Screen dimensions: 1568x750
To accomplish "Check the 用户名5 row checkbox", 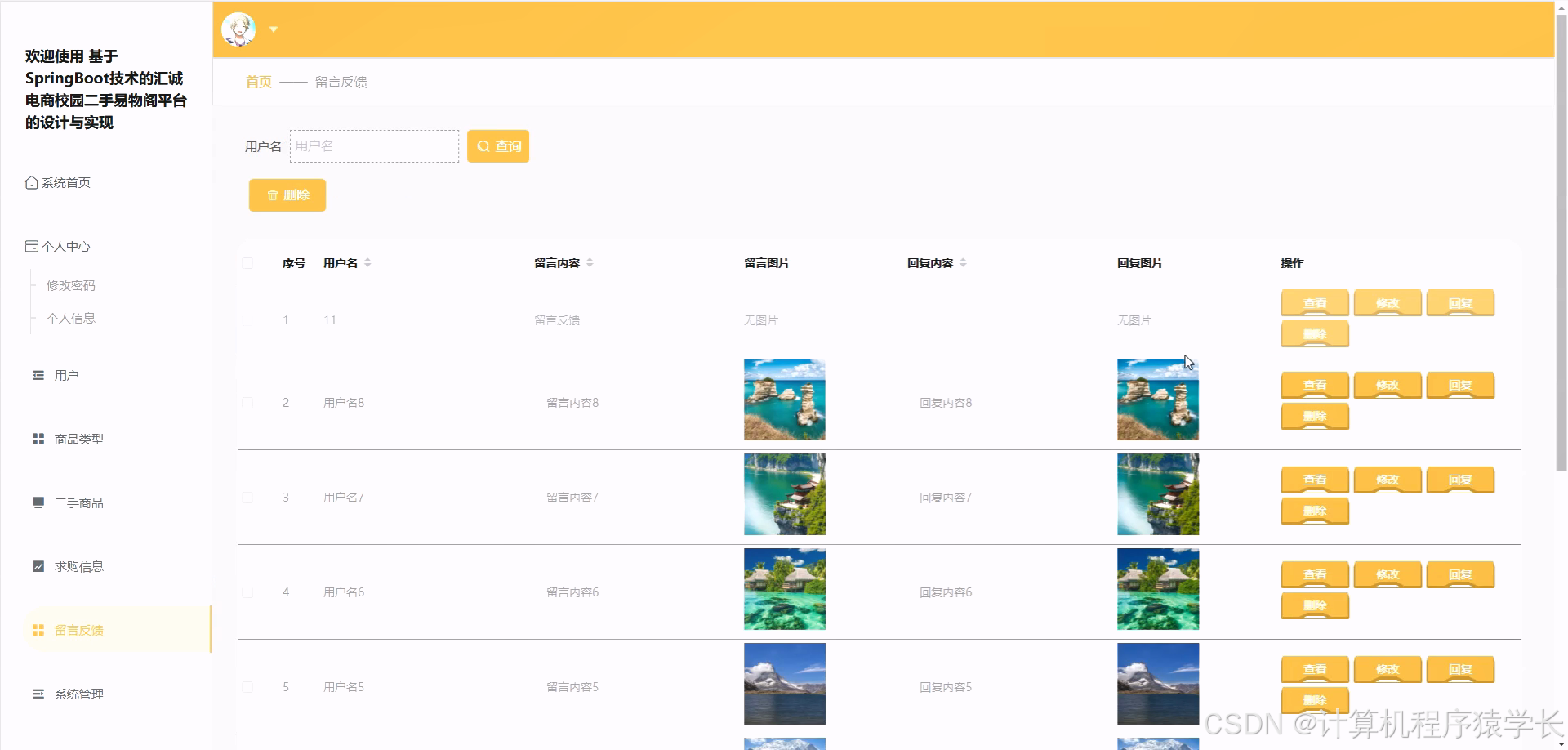I will tap(247, 687).
